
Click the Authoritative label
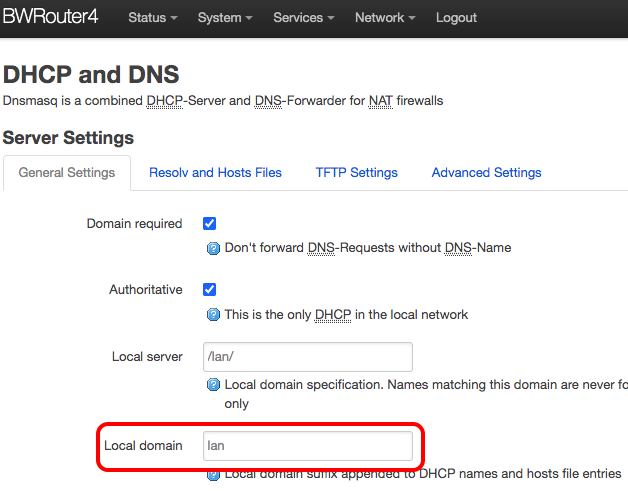pos(146,289)
